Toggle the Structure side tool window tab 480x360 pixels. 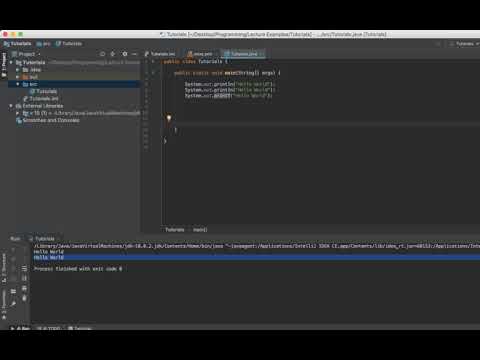(x=4, y=268)
